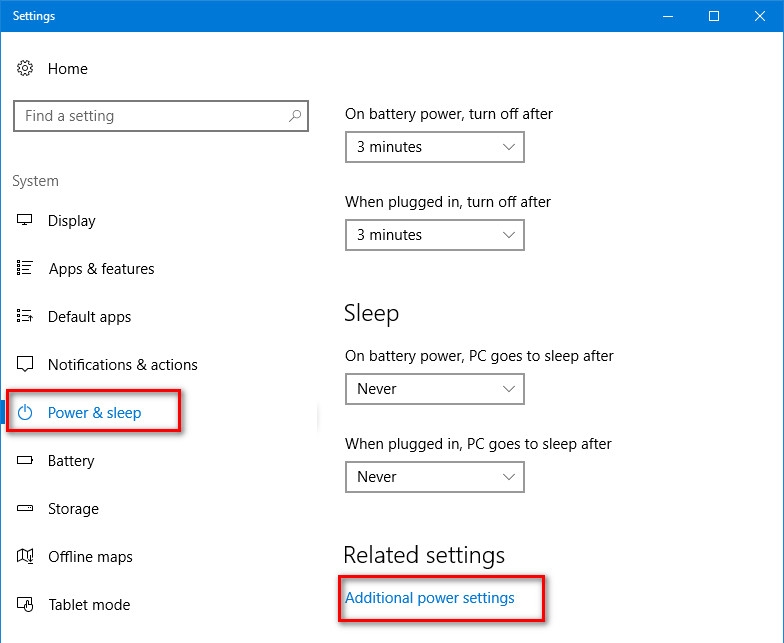Viewport: 784px width, 643px height.
Task: Click the System category label
Action: (36, 180)
